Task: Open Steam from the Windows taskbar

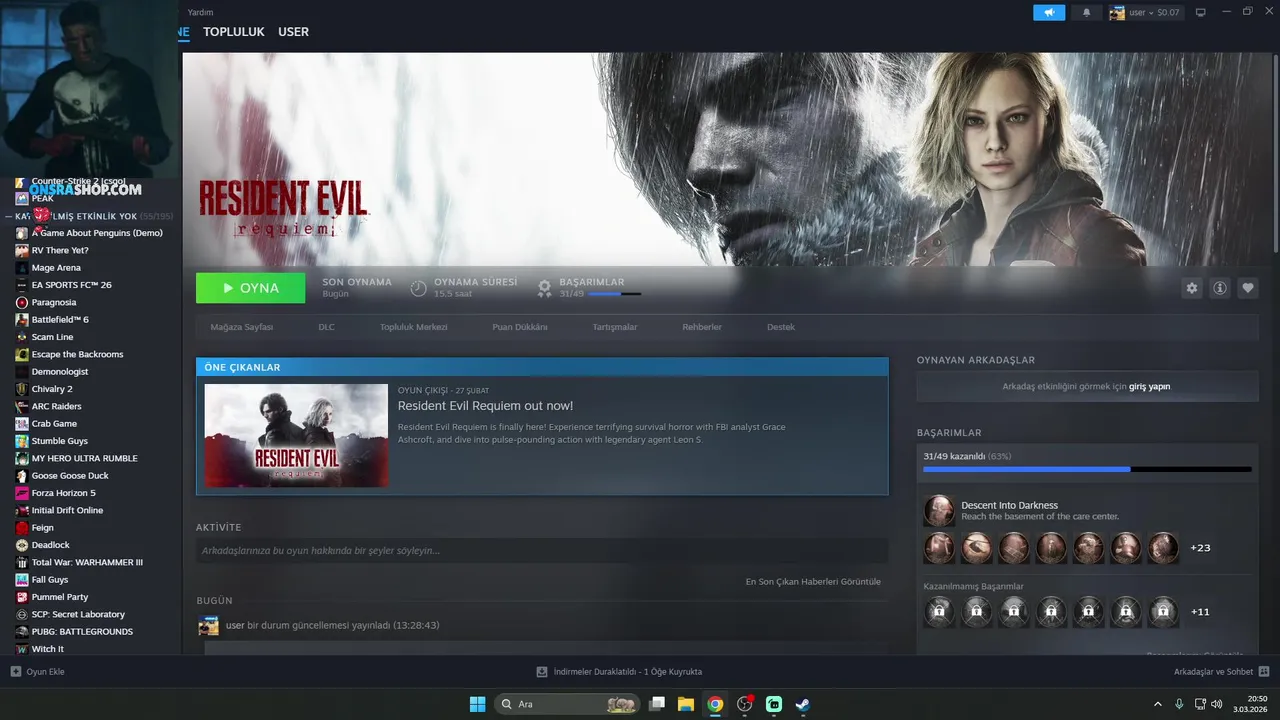Action: point(802,704)
